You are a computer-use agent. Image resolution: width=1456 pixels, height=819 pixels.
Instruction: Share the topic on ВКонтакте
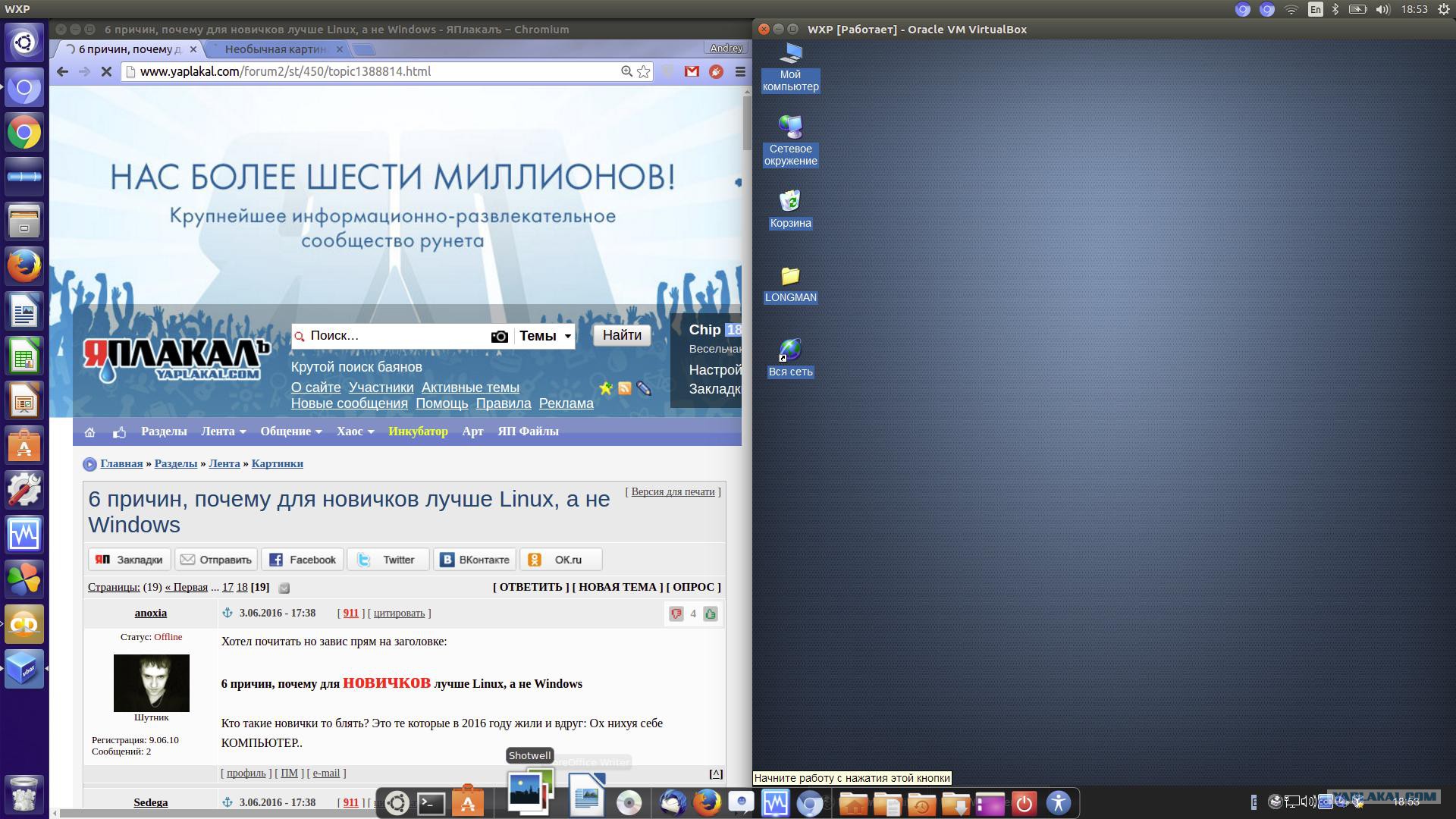[475, 560]
